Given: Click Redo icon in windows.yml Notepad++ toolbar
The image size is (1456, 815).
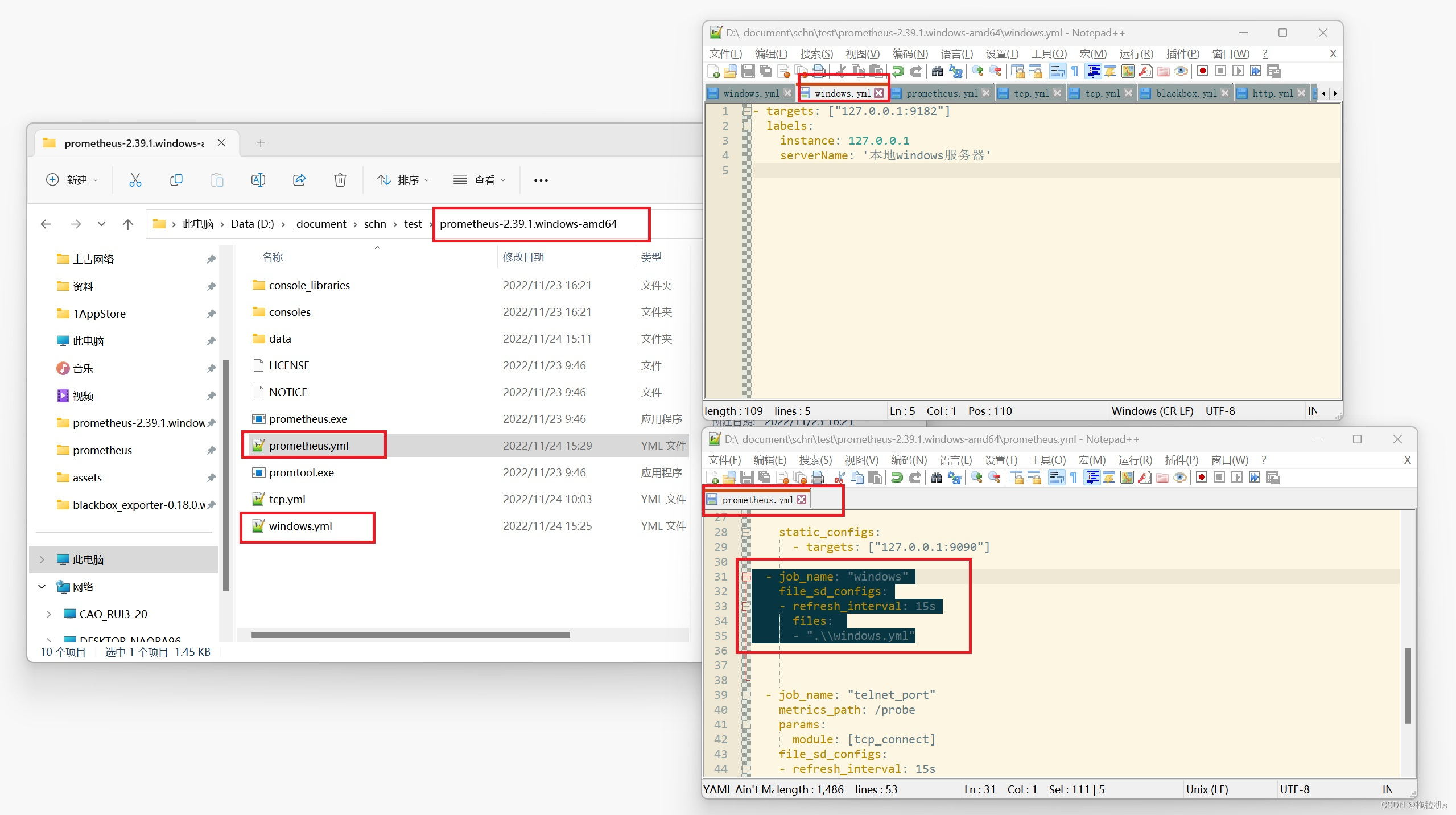Looking at the screenshot, I should pyautogui.click(x=916, y=71).
